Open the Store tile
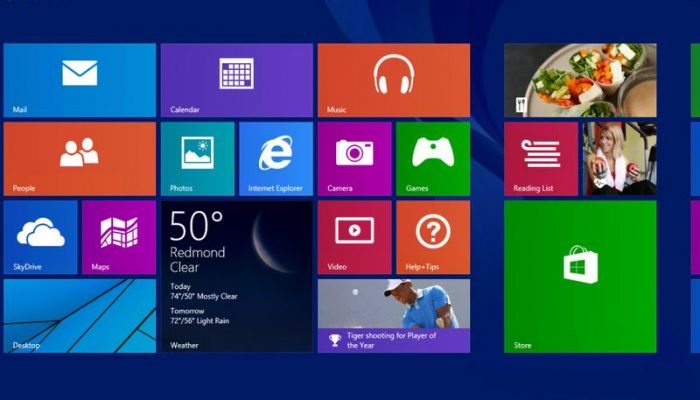The height and width of the screenshot is (400, 700). click(580, 277)
